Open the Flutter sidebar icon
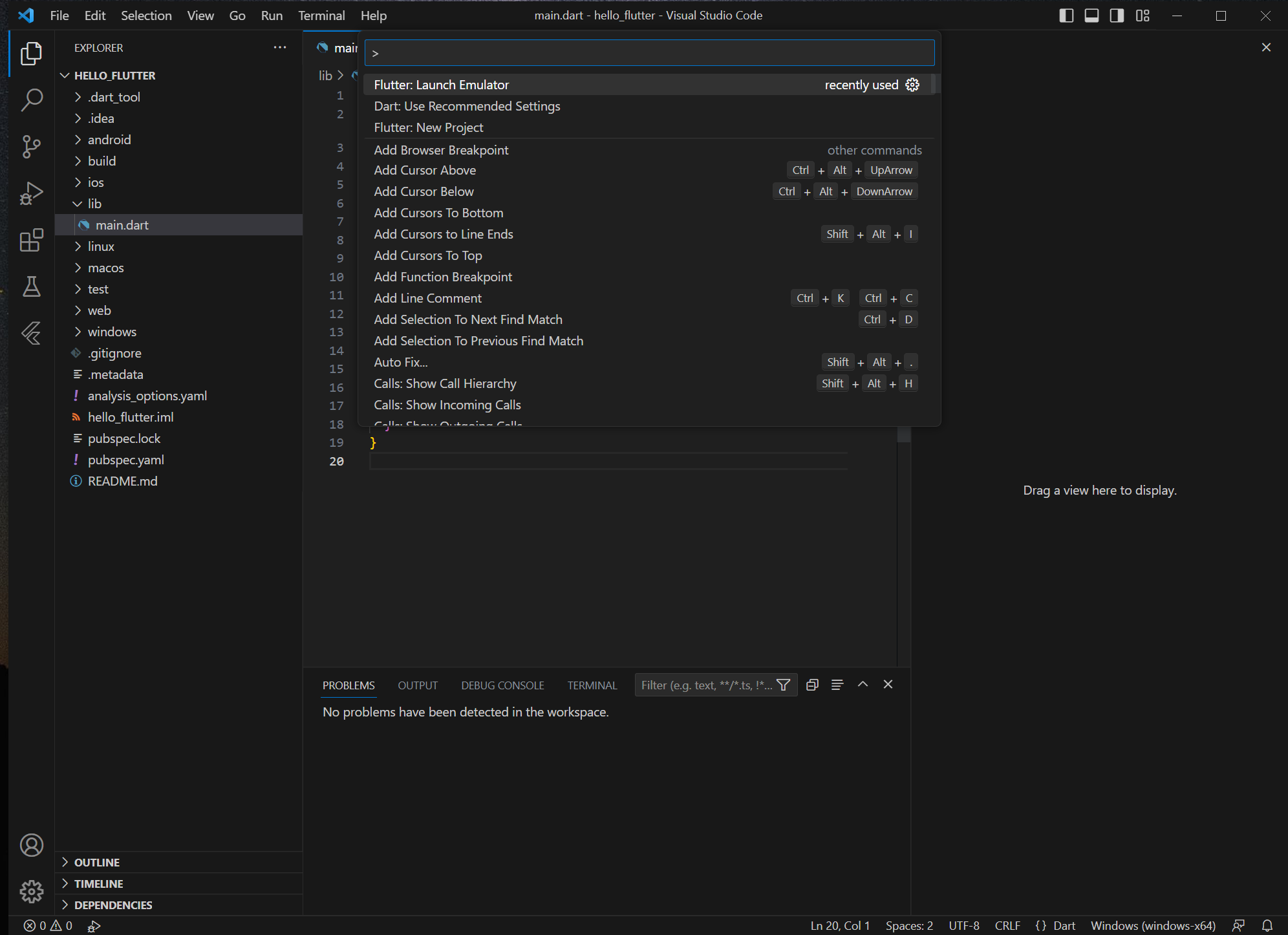Viewport: 1288px width, 935px height. (x=31, y=333)
